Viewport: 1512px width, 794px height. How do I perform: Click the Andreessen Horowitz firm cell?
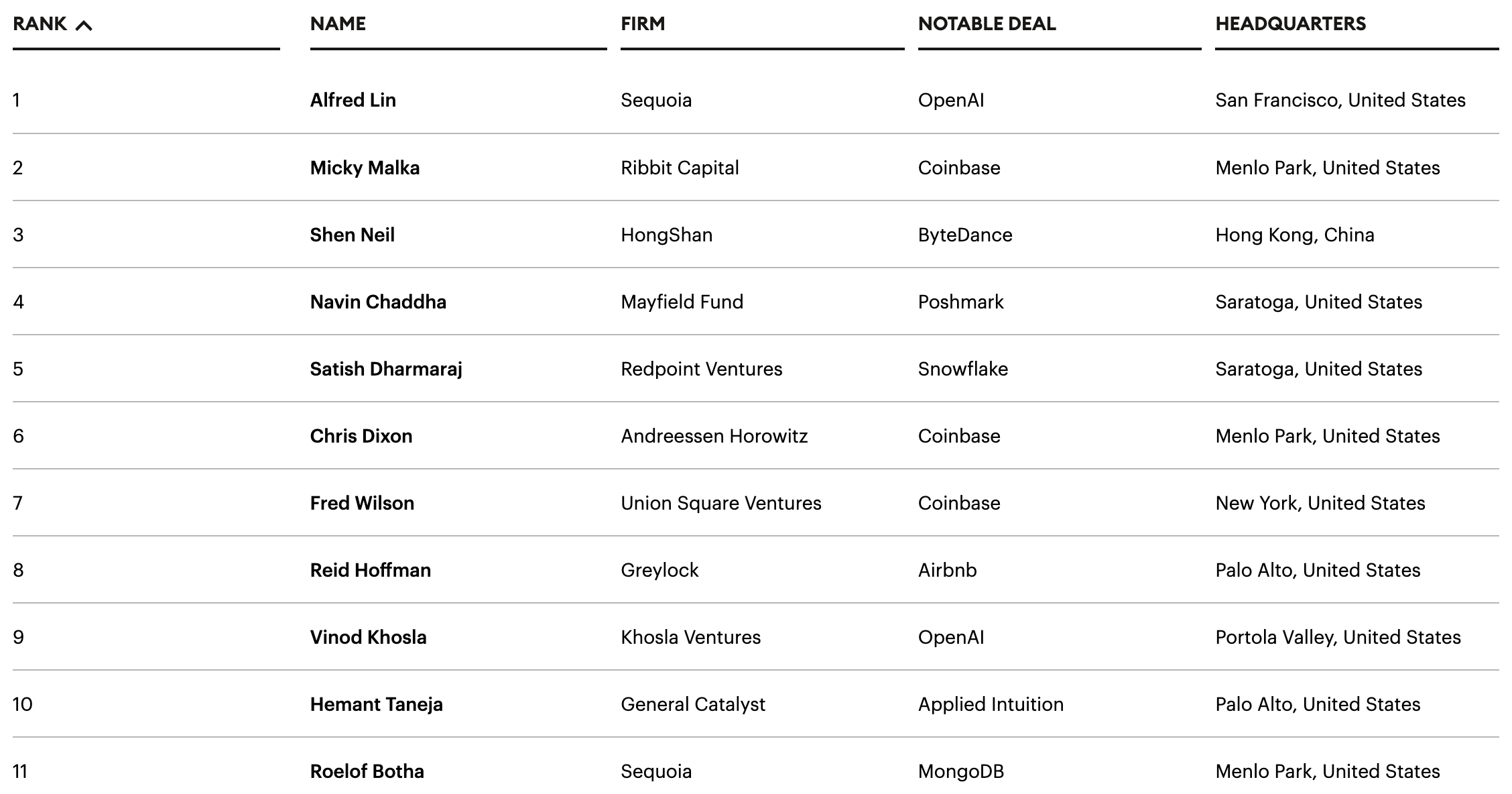pos(714,436)
